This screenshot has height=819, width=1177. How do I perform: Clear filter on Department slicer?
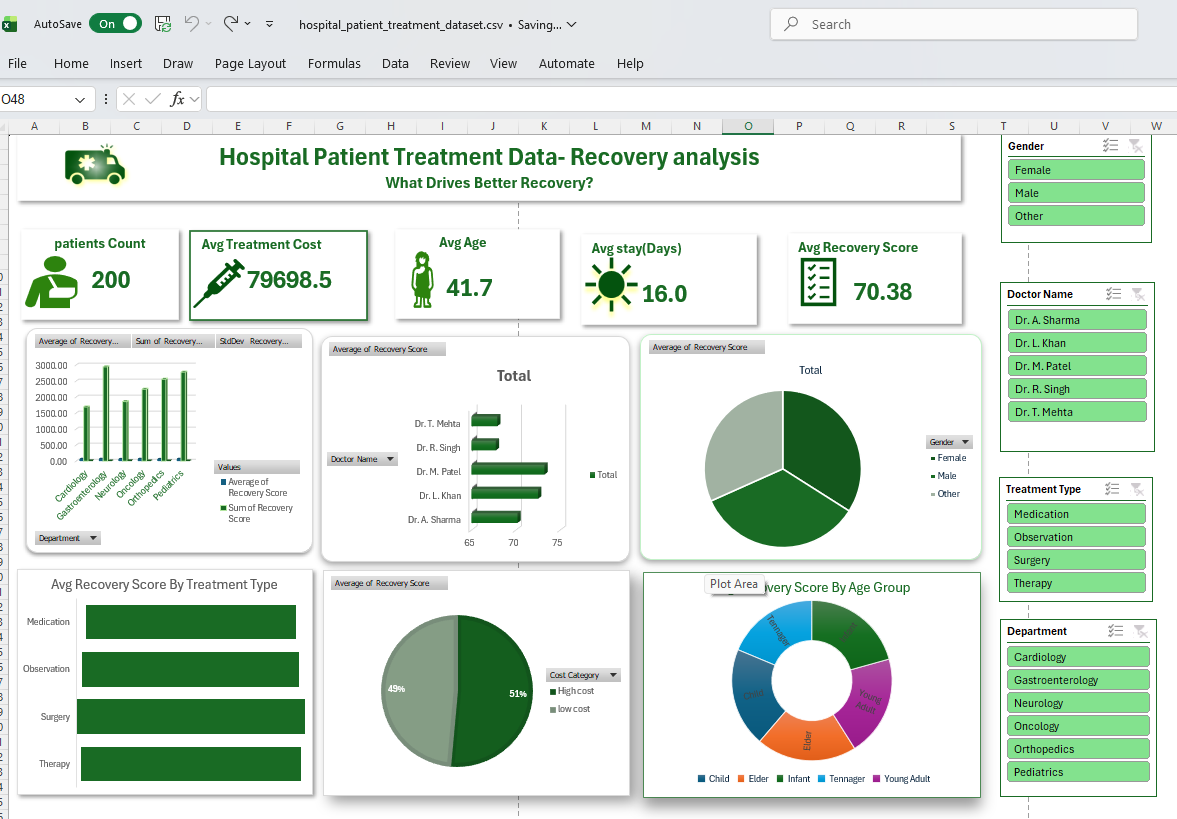[x=1138, y=631]
